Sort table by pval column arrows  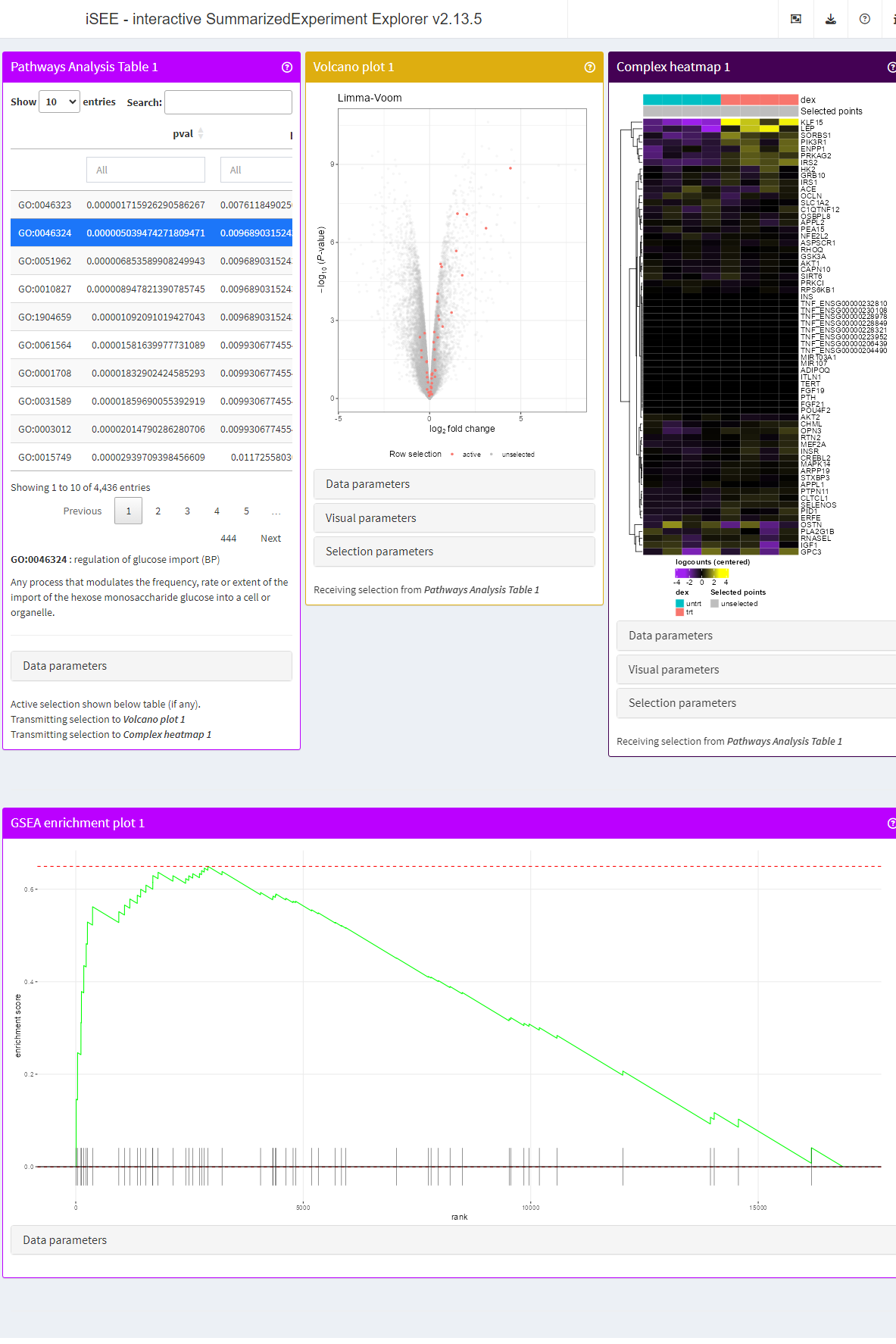201,134
